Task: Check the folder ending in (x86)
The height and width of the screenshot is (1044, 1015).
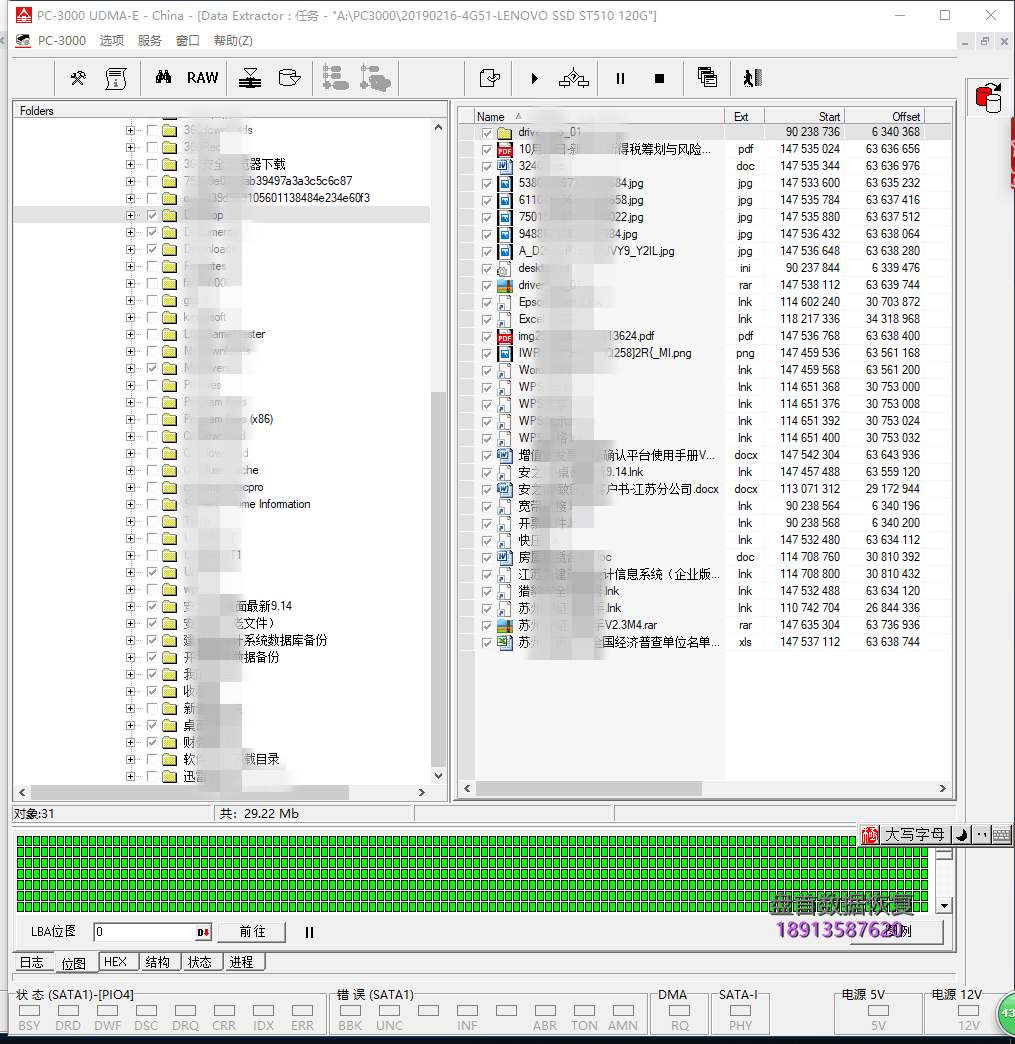Action: click(152, 419)
